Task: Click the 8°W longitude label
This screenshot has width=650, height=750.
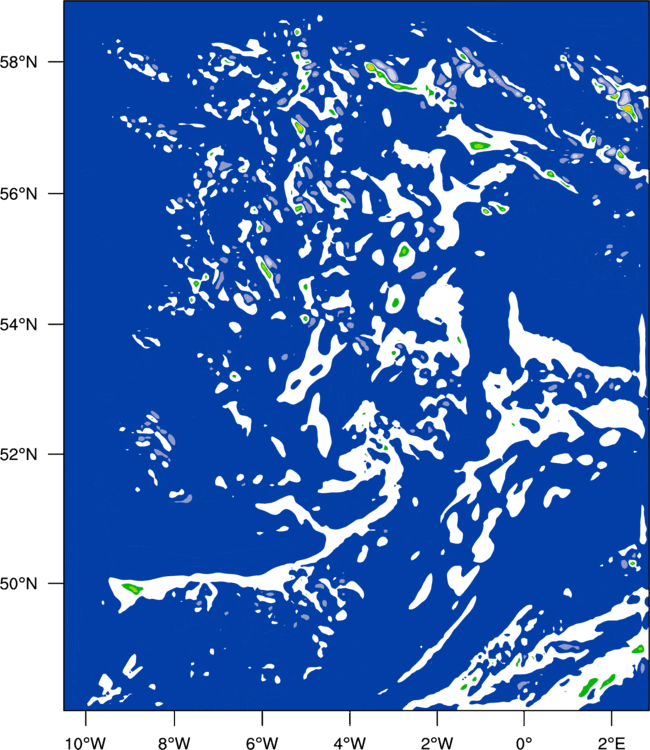Action: coord(174,743)
